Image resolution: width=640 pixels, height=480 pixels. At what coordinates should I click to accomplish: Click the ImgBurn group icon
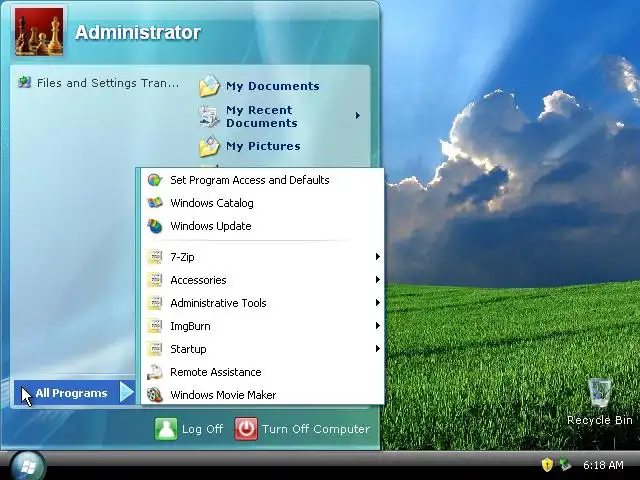tap(155, 326)
